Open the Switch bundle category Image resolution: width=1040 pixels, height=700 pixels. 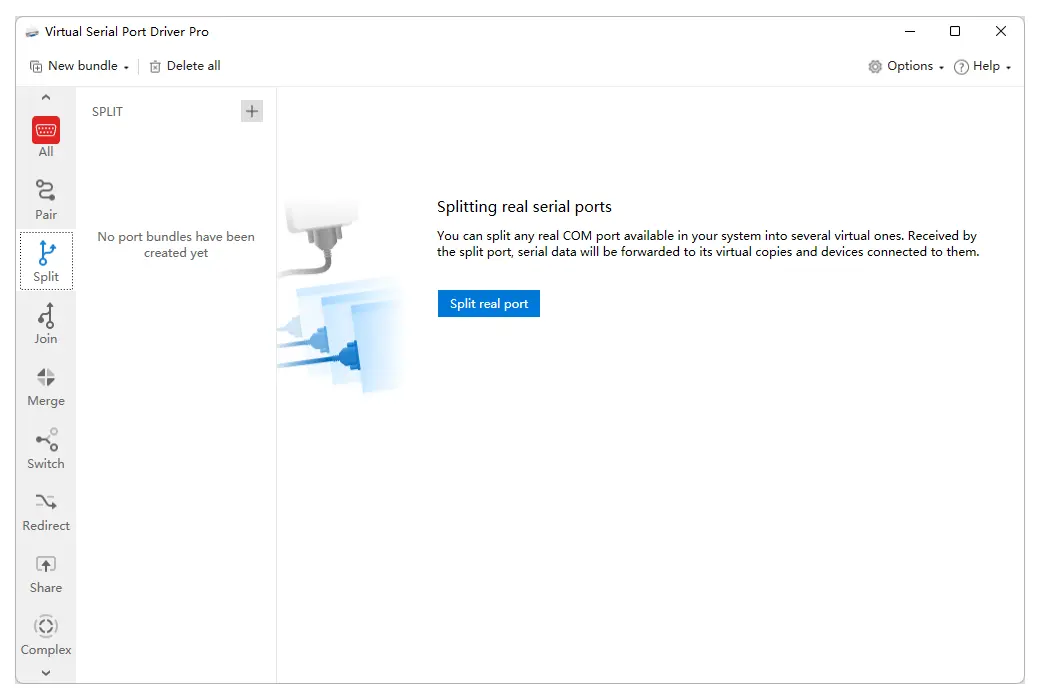(x=46, y=449)
